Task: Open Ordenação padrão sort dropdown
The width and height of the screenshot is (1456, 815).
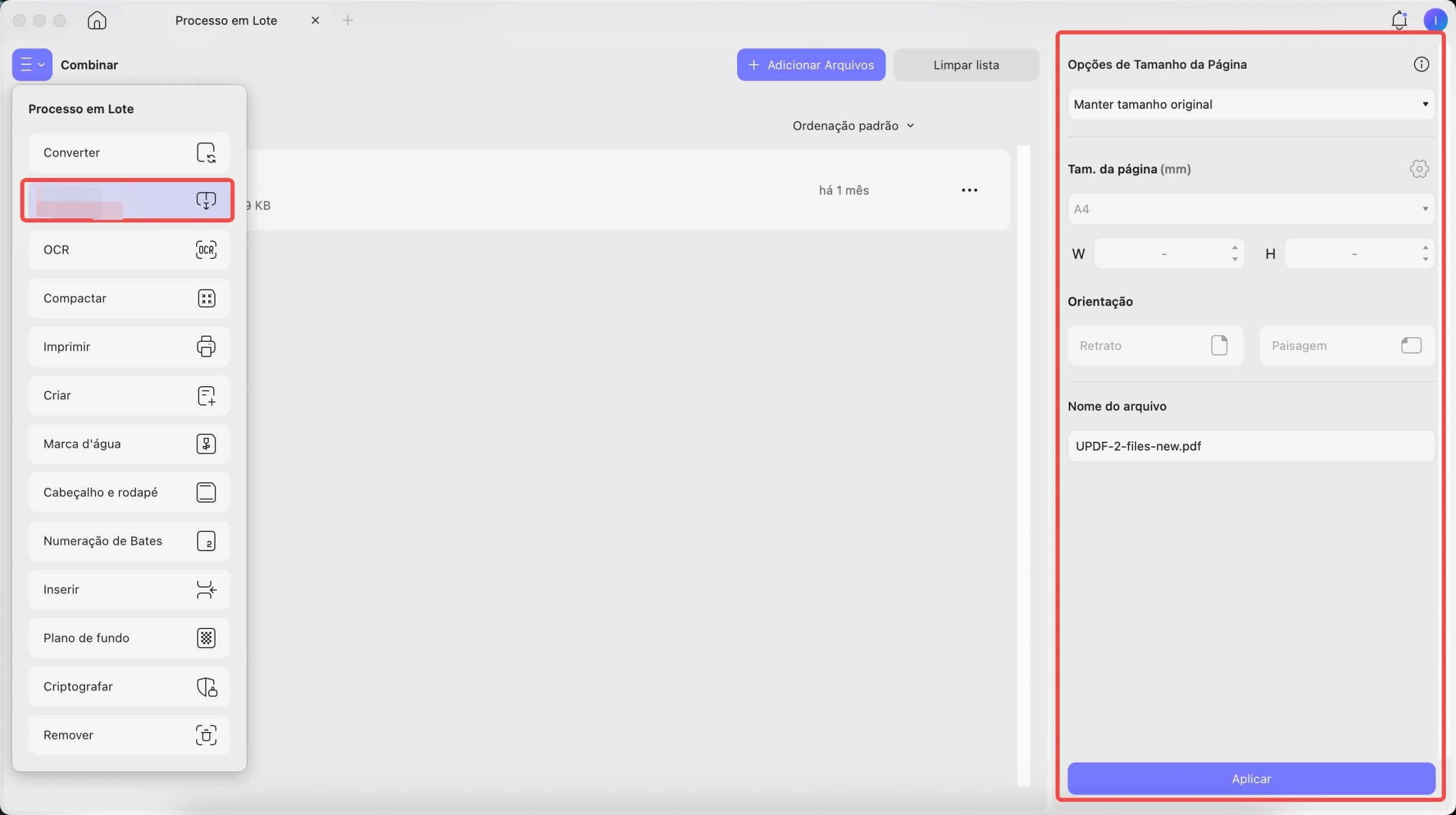Action: pyautogui.click(x=853, y=126)
